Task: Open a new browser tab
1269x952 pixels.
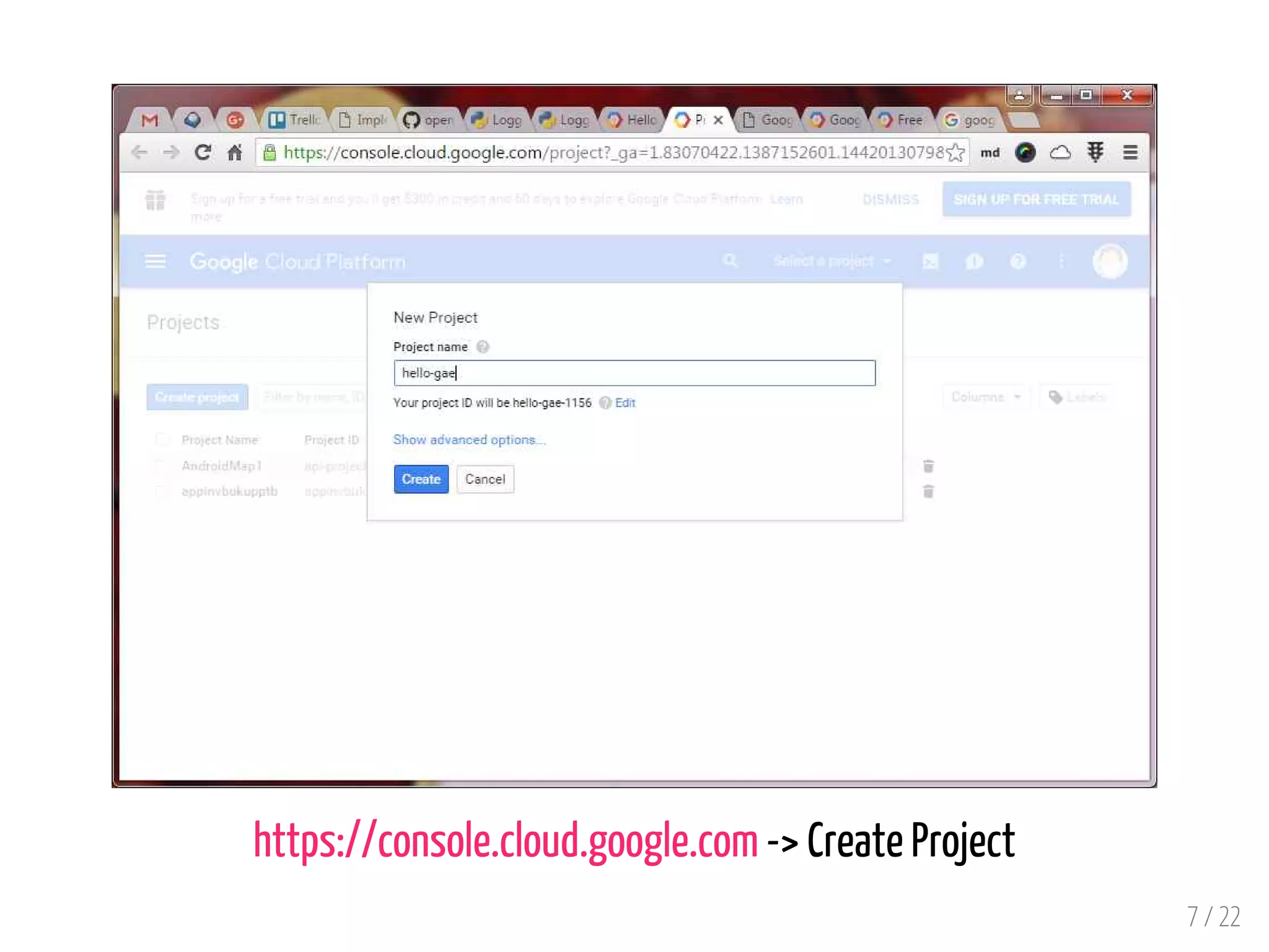Action: (x=1023, y=120)
